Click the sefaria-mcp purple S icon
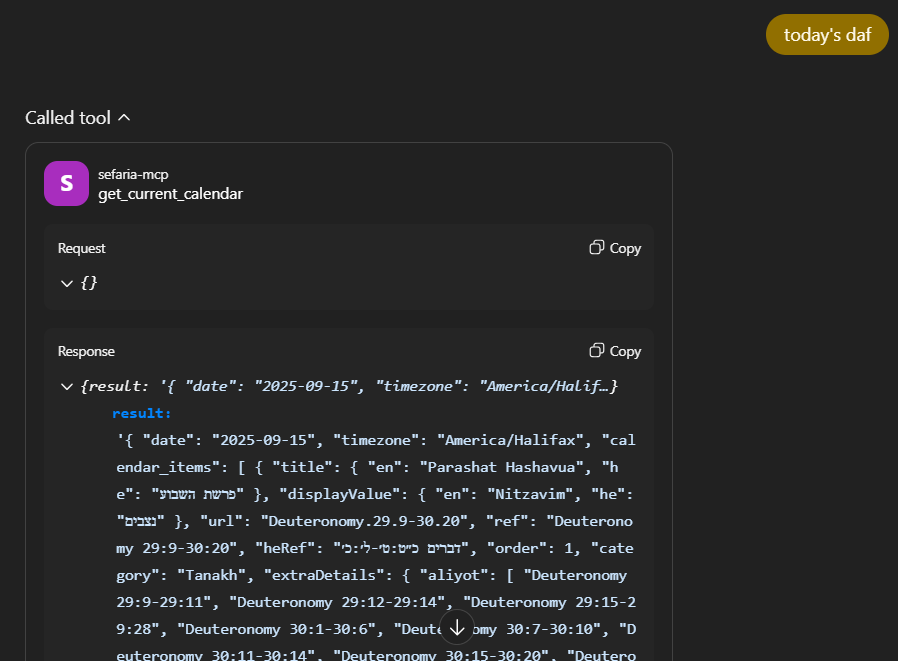 tap(66, 183)
